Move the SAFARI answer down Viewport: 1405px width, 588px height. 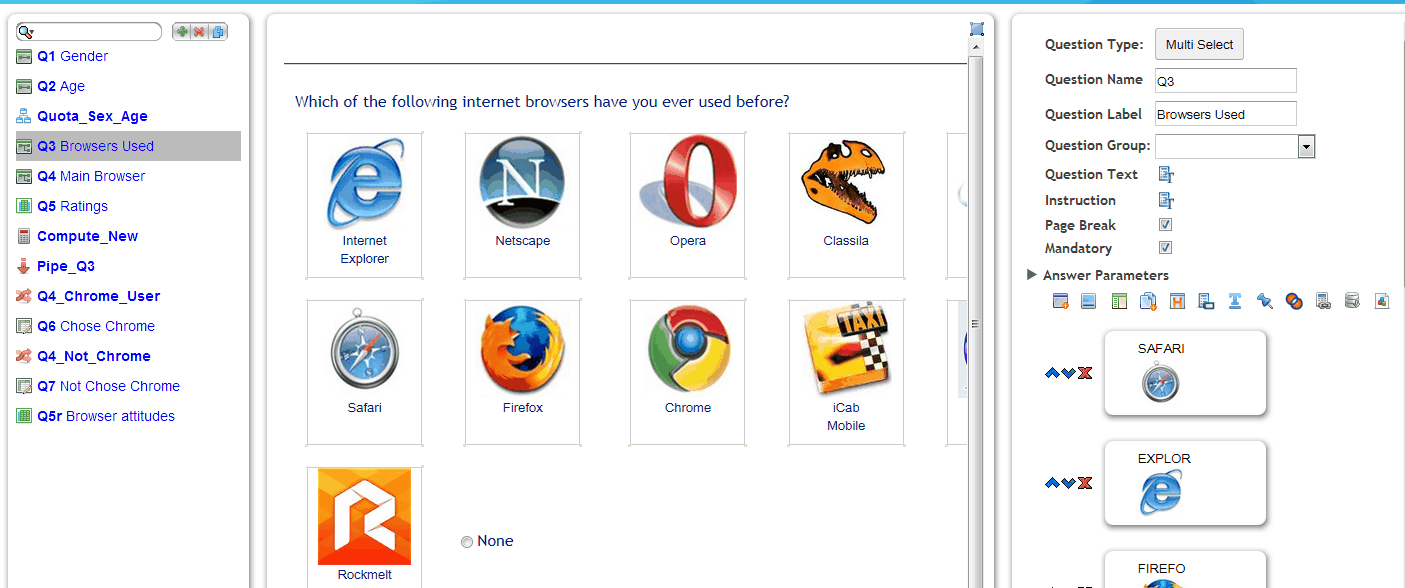coord(1068,373)
